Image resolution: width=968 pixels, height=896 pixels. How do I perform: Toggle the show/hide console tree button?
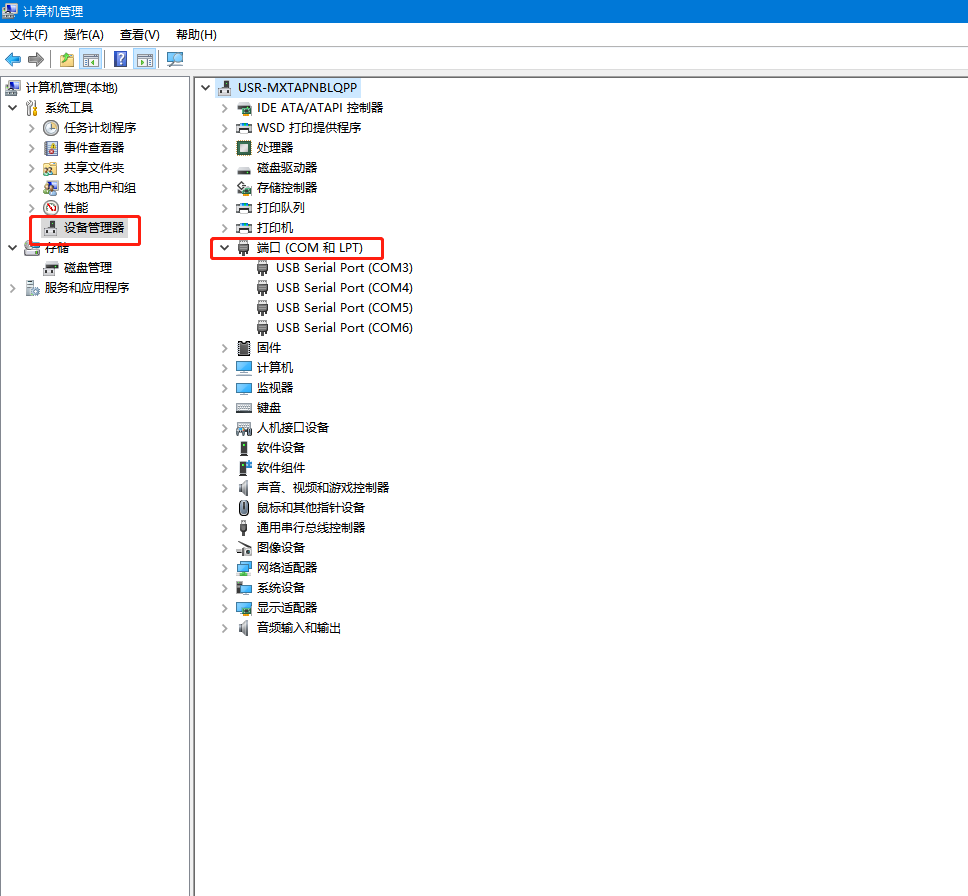(91, 59)
